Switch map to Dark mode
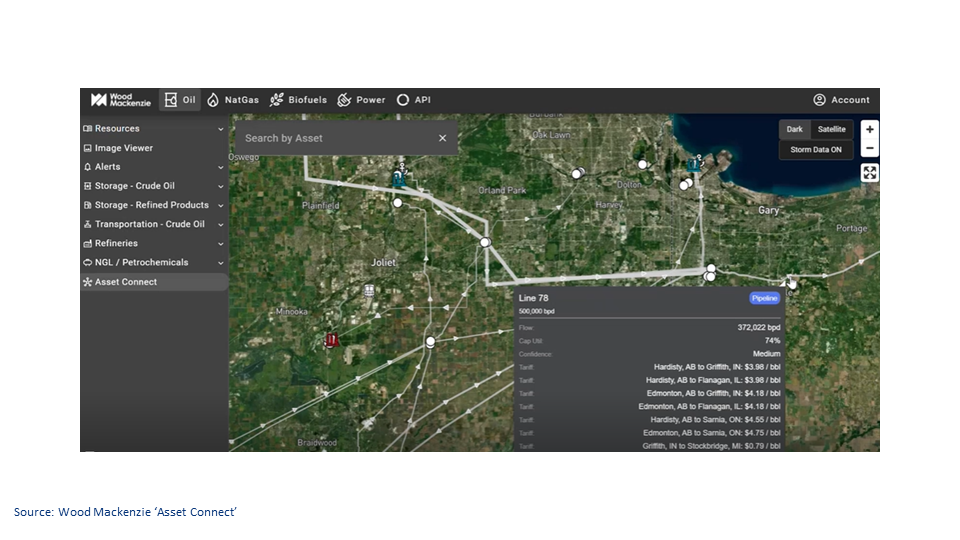The height and width of the screenshot is (540, 960). click(794, 129)
